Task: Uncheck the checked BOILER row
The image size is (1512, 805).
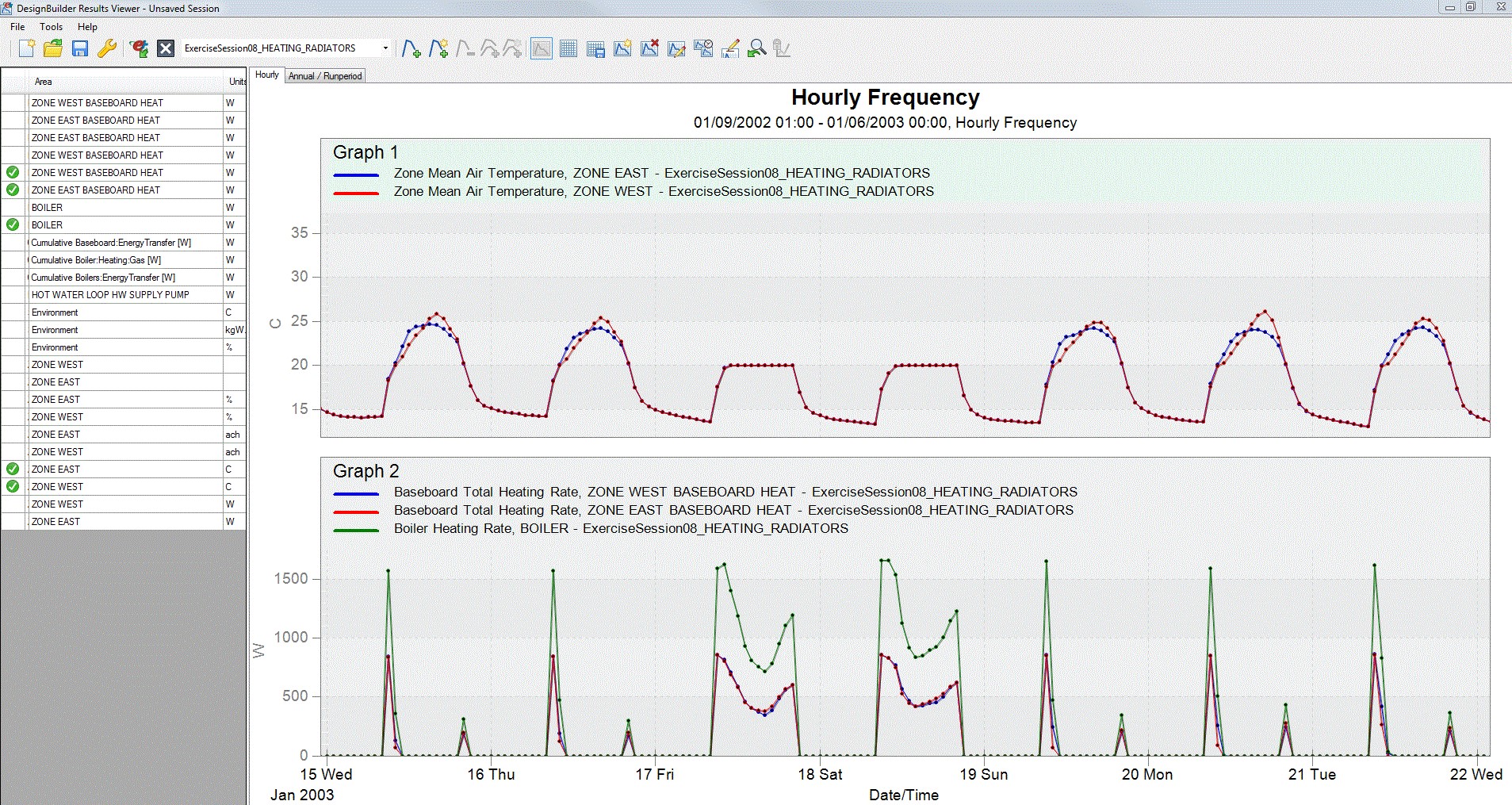Action: click(x=13, y=224)
